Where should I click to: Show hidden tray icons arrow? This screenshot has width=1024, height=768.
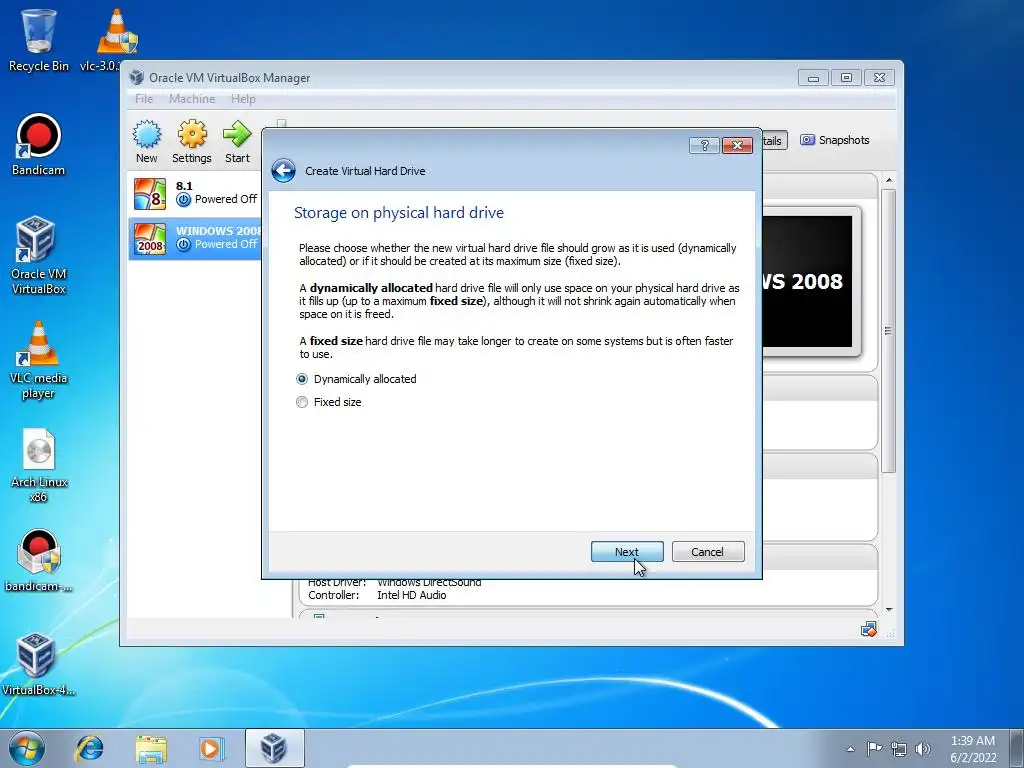click(x=850, y=749)
